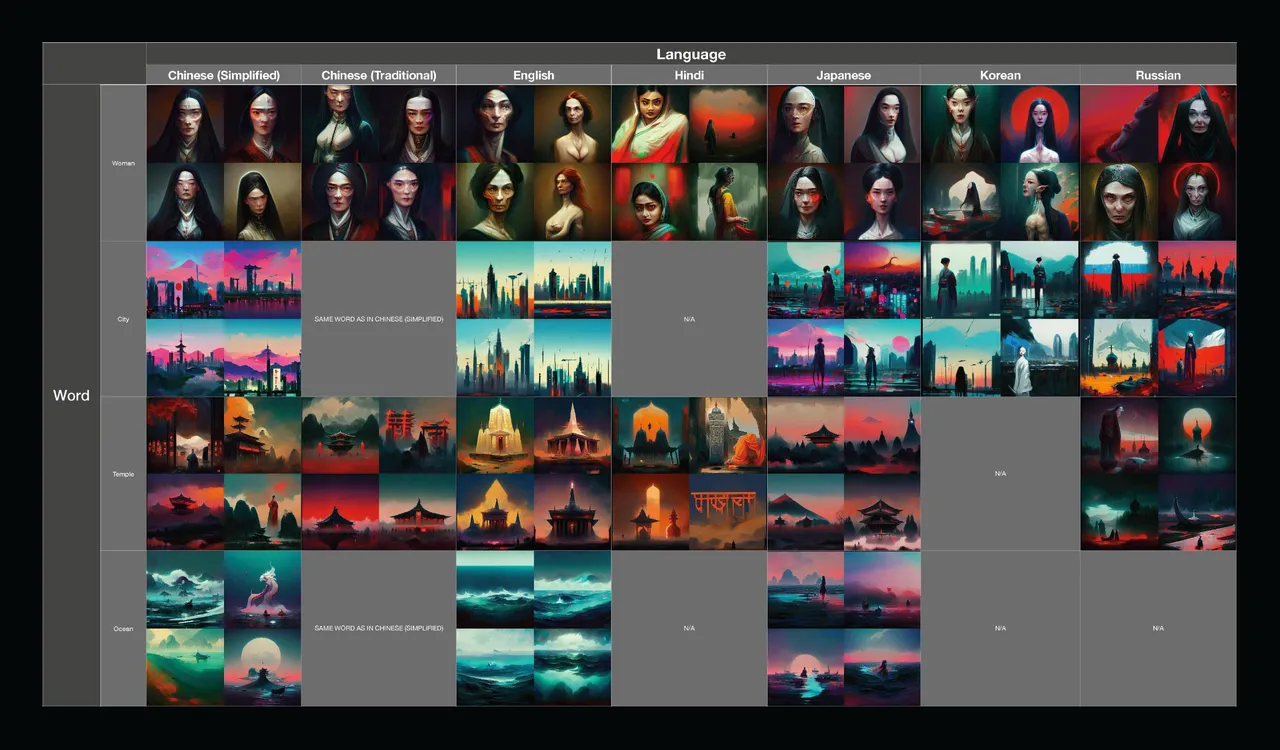This screenshot has width=1280, height=750.
Task: Select the 'Chinese (Traditional)' column header
Action: 379,75
